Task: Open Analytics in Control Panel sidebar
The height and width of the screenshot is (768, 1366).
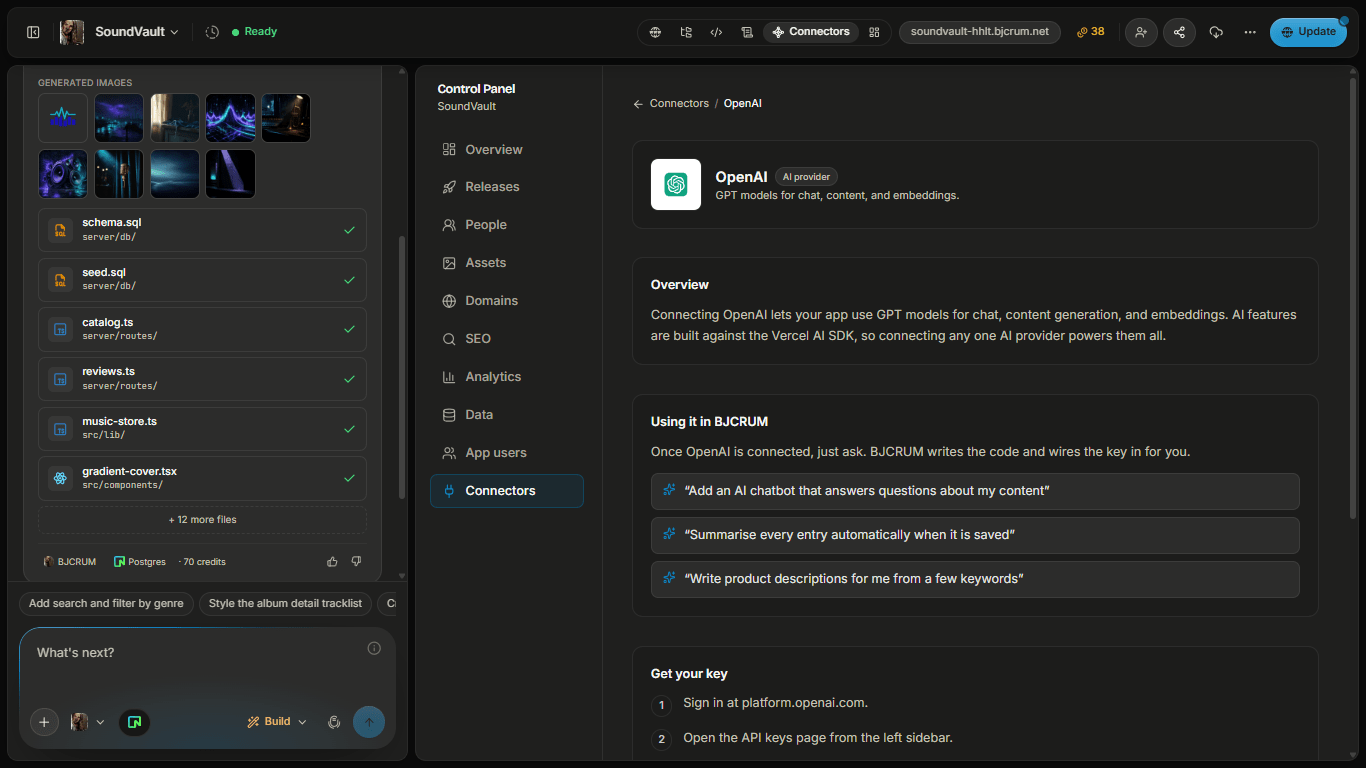Action: 506,377
